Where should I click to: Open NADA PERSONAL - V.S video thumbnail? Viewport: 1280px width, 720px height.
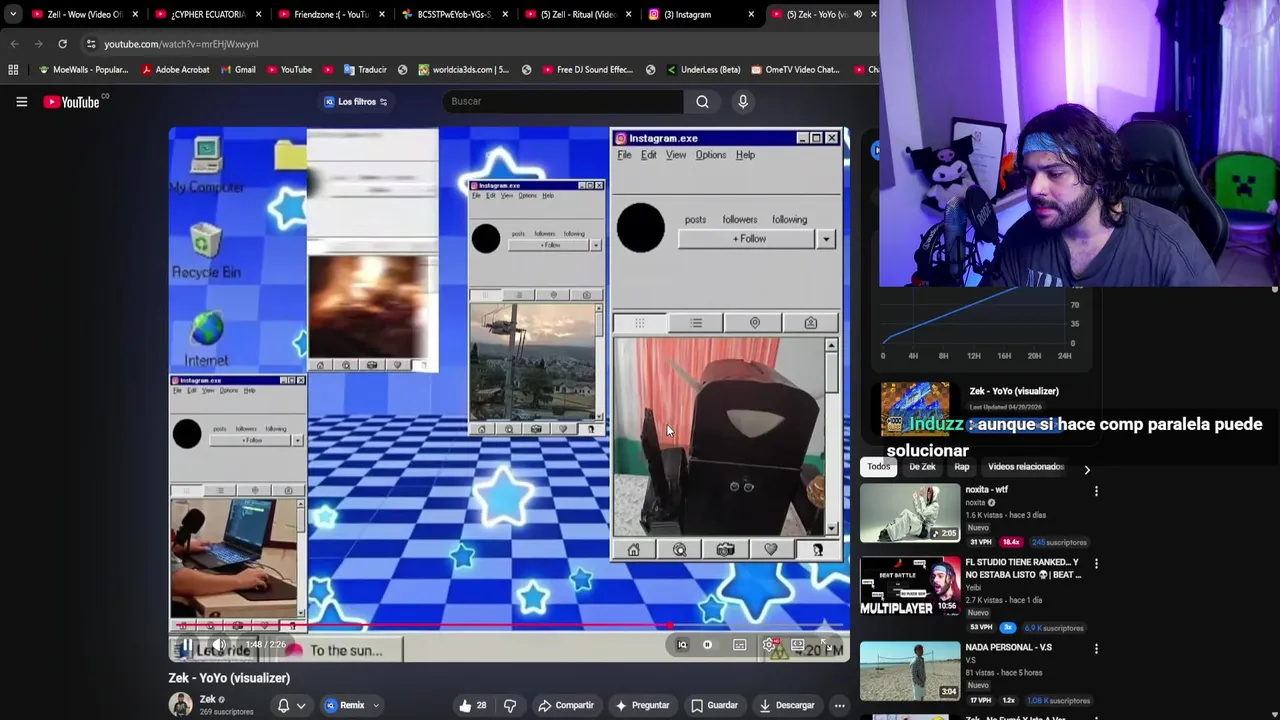(x=910, y=670)
